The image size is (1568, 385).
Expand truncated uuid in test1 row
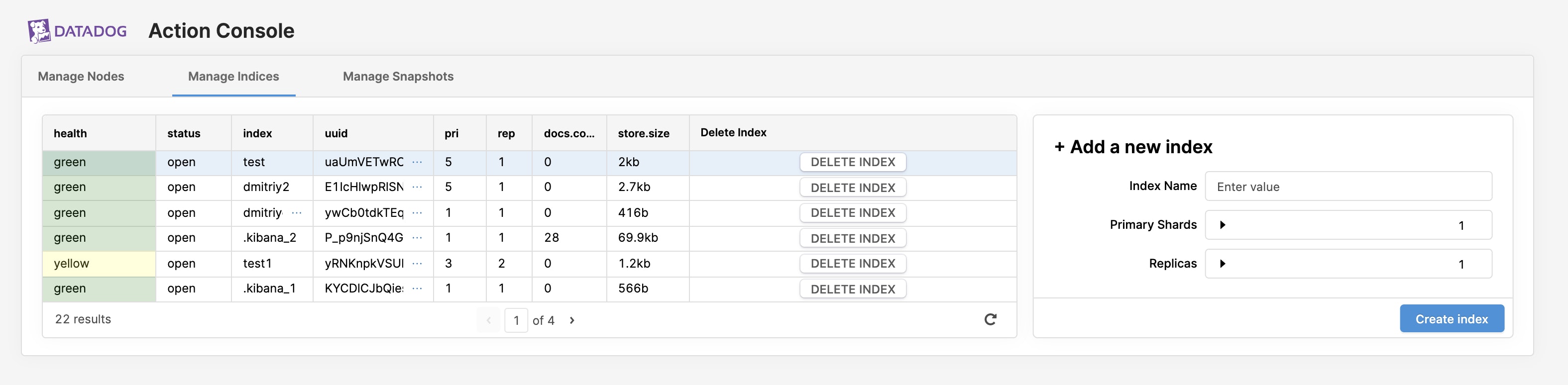click(417, 263)
